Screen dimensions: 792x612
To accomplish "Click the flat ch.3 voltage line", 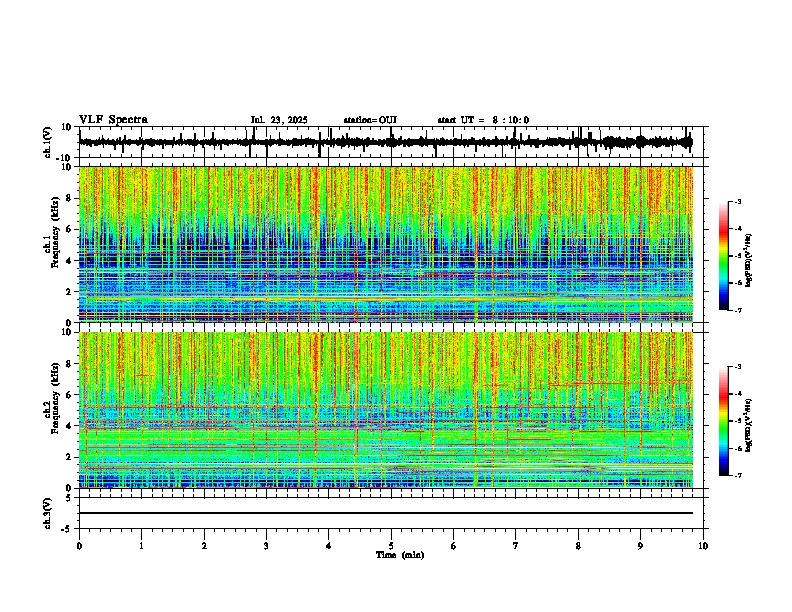I will coord(386,513).
